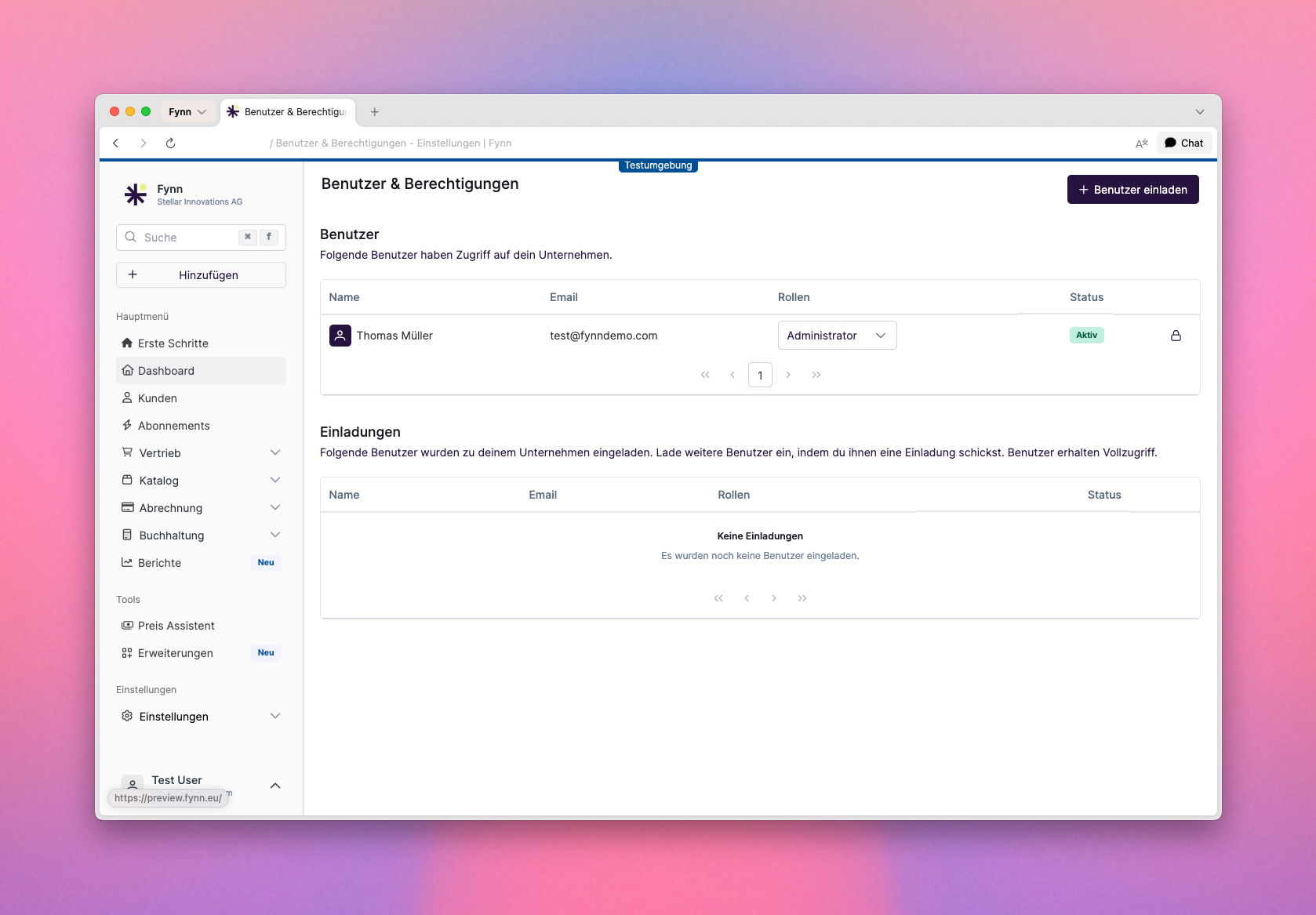Expand the Vertrieb menu chevron
The image size is (1316, 915).
coord(275,452)
